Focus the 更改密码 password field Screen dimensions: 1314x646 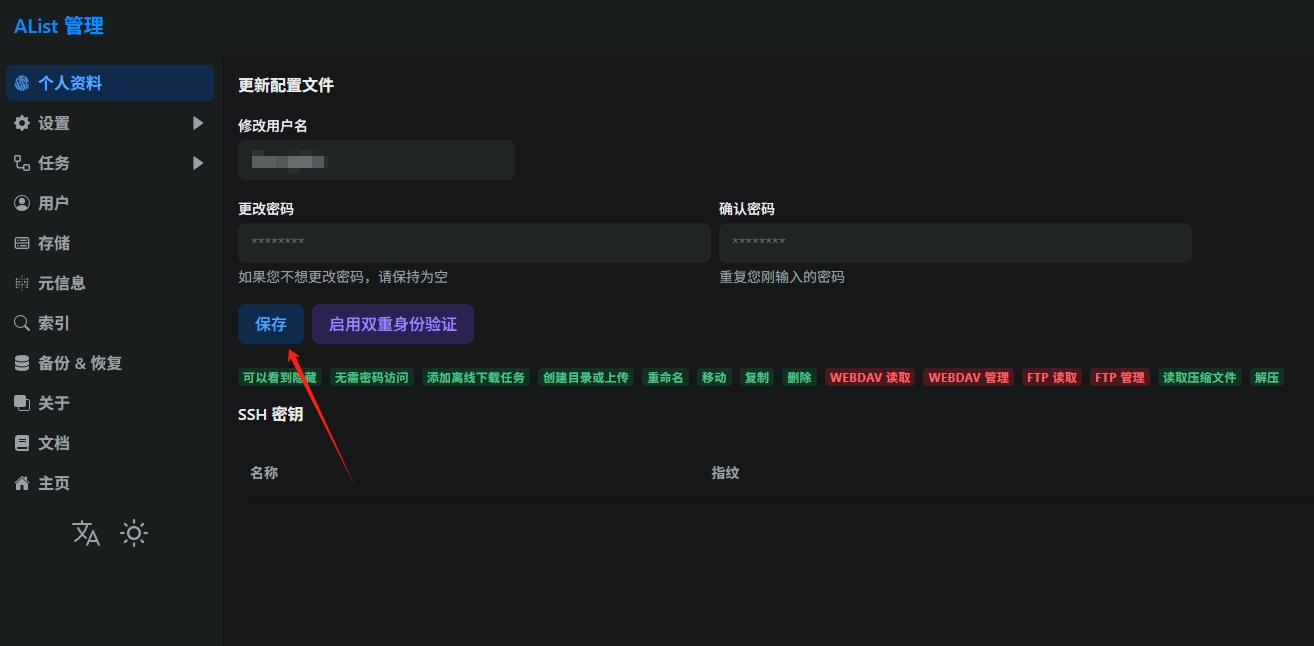pos(474,243)
